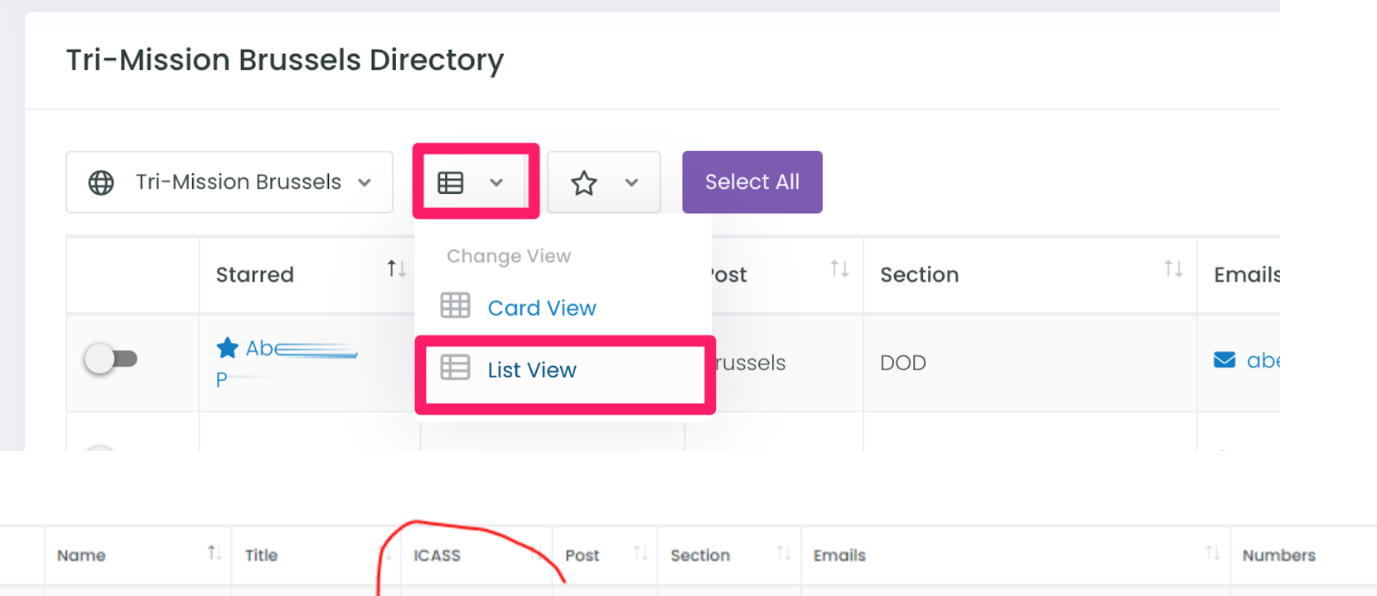Sort the Name column in lower table
This screenshot has width=1377, height=596.
(215, 553)
